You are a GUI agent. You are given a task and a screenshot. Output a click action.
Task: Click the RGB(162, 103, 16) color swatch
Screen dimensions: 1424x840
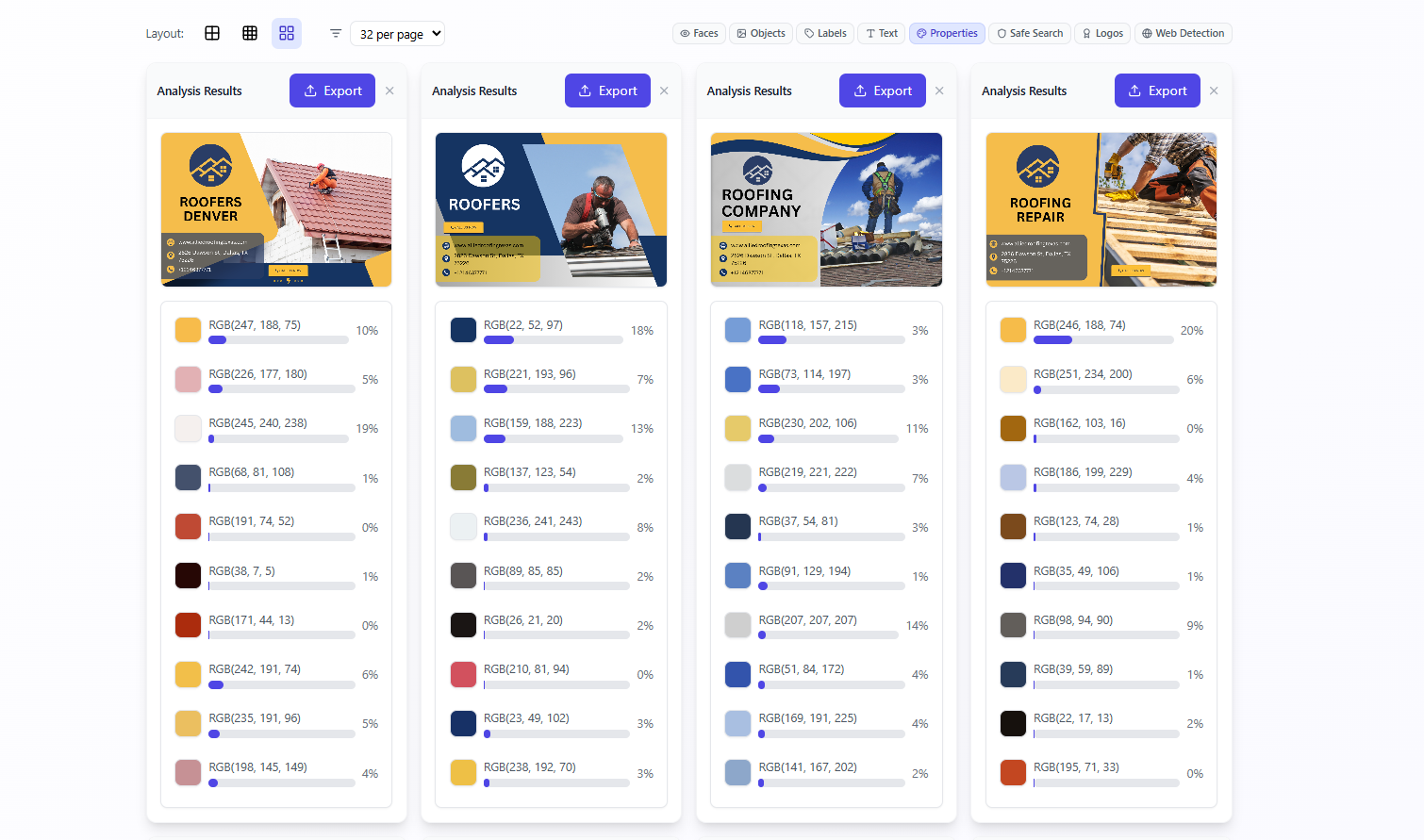tap(1013, 428)
